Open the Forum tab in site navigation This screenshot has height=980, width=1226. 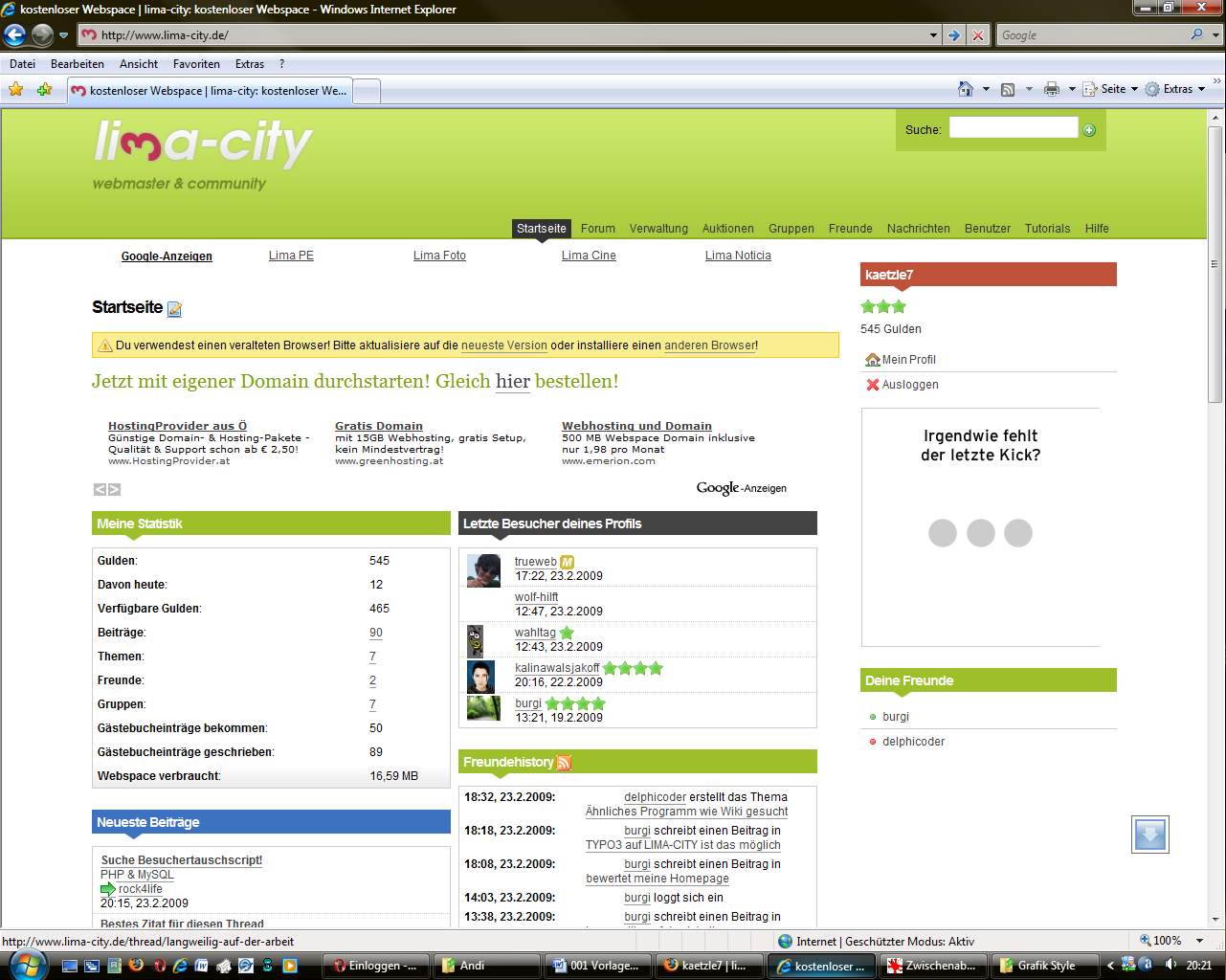tap(597, 229)
